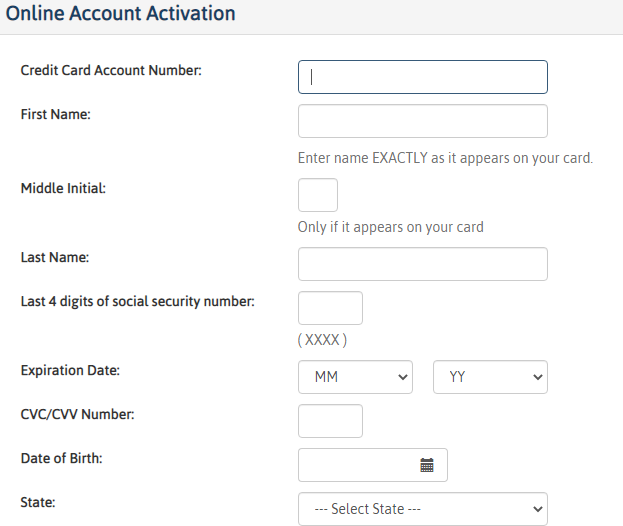Select the Middle Initial input box
The height and width of the screenshot is (526, 623).
click(318, 195)
